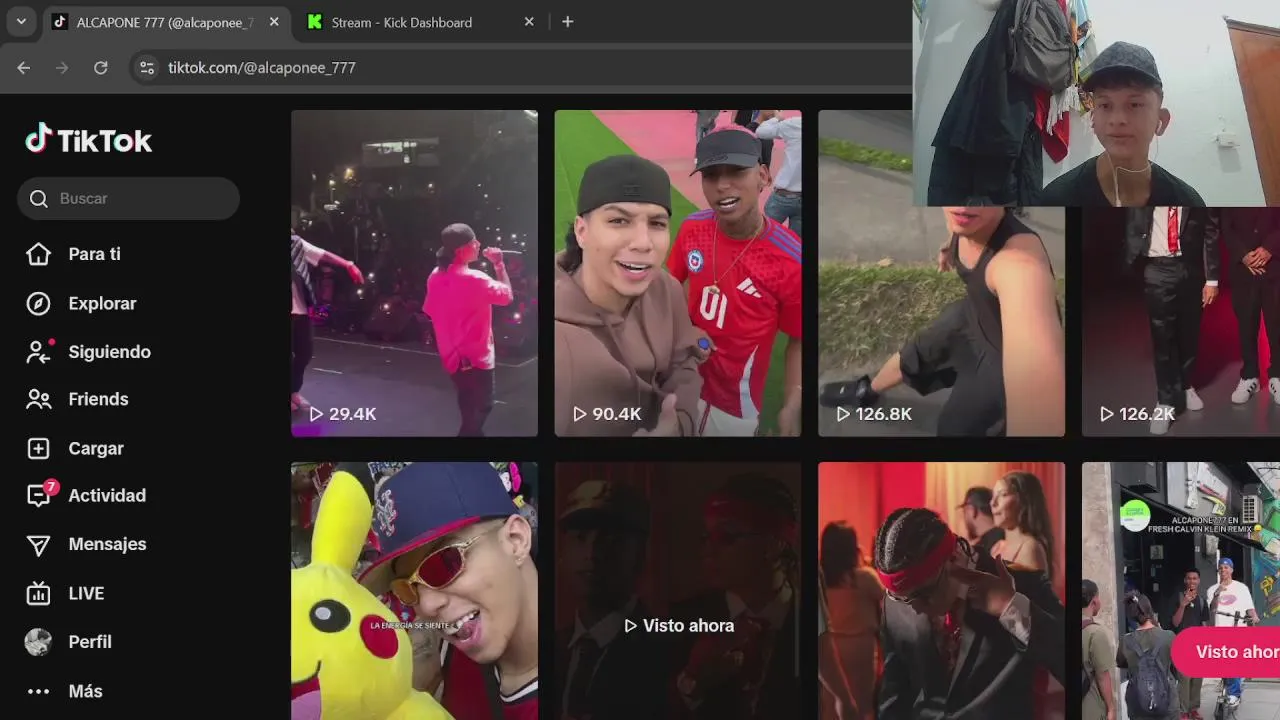1280x720 pixels.
Task: Click the 29.4K view count text
Action: coord(353,414)
